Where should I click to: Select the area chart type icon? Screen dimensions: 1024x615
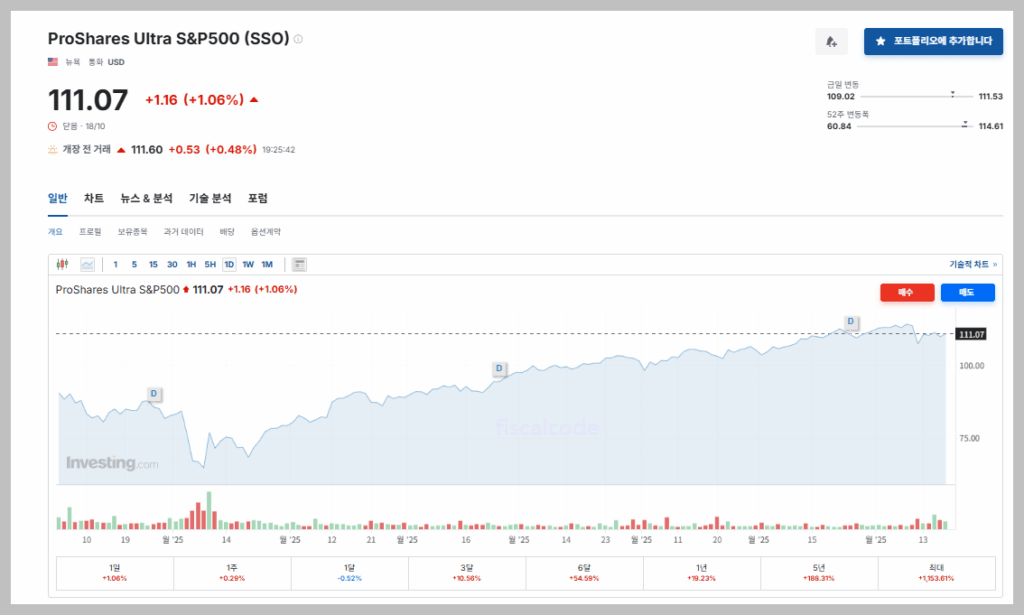point(87,264)
